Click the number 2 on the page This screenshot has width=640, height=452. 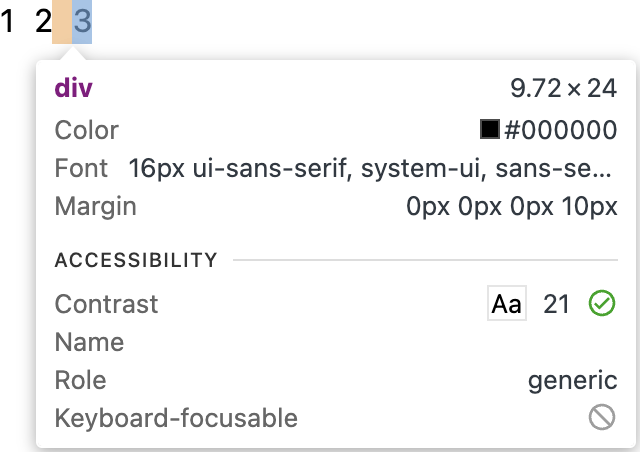pos(43,21)
